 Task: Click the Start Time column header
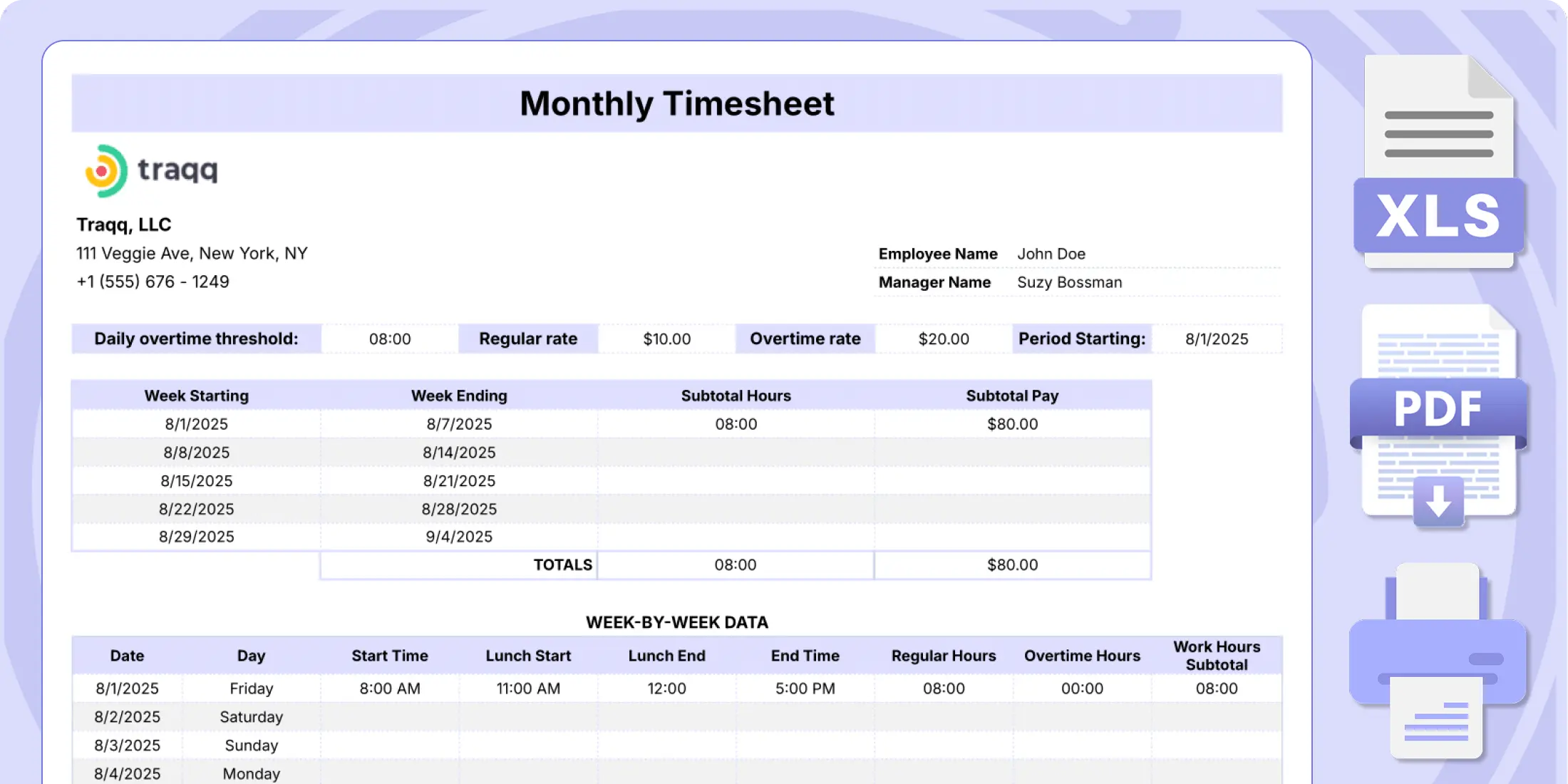[390, 656]
